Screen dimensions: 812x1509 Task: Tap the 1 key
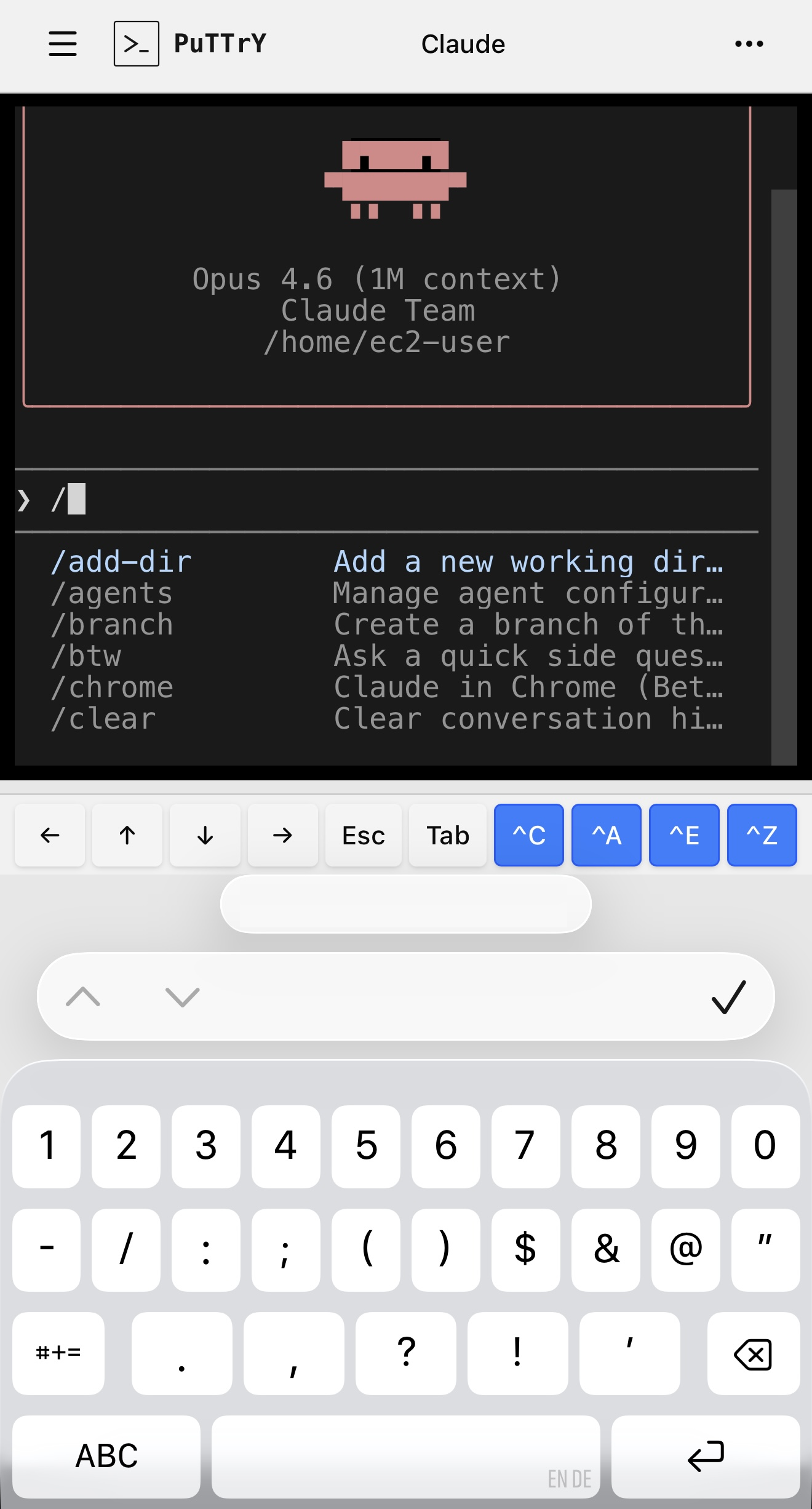[x=46, y=1147]
